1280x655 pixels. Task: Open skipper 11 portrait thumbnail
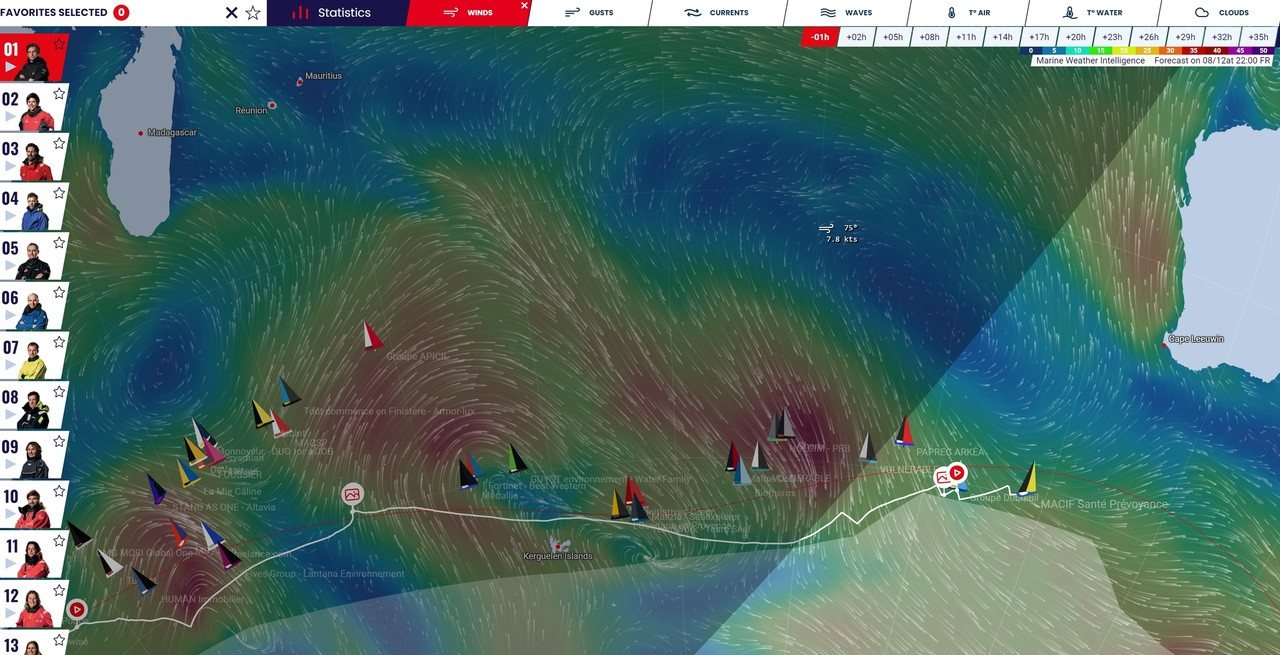tap(34, 558)
